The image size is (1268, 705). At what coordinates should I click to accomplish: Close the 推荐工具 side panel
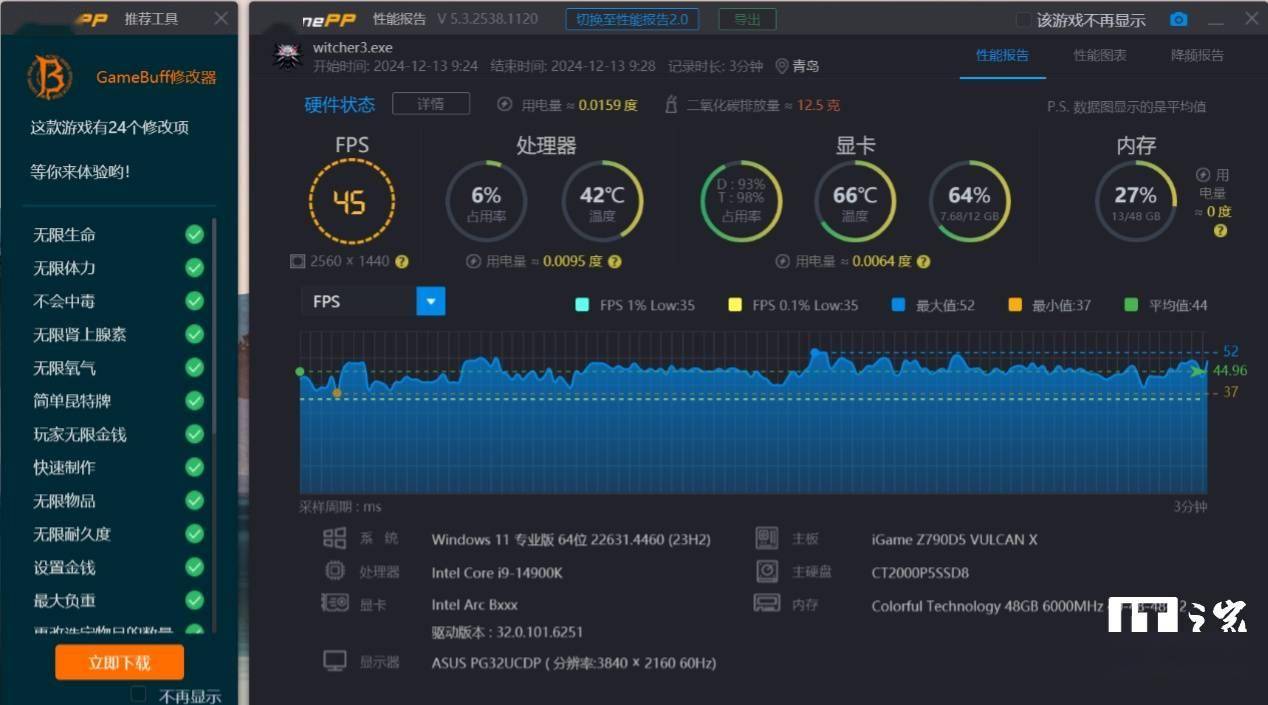point(221,19)
